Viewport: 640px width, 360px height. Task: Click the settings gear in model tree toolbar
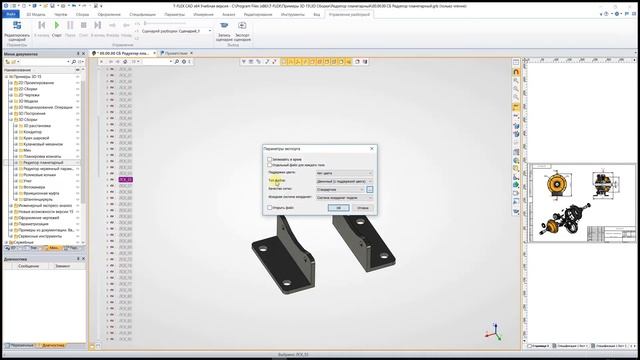pyautogui.click(x=184, y=62)
